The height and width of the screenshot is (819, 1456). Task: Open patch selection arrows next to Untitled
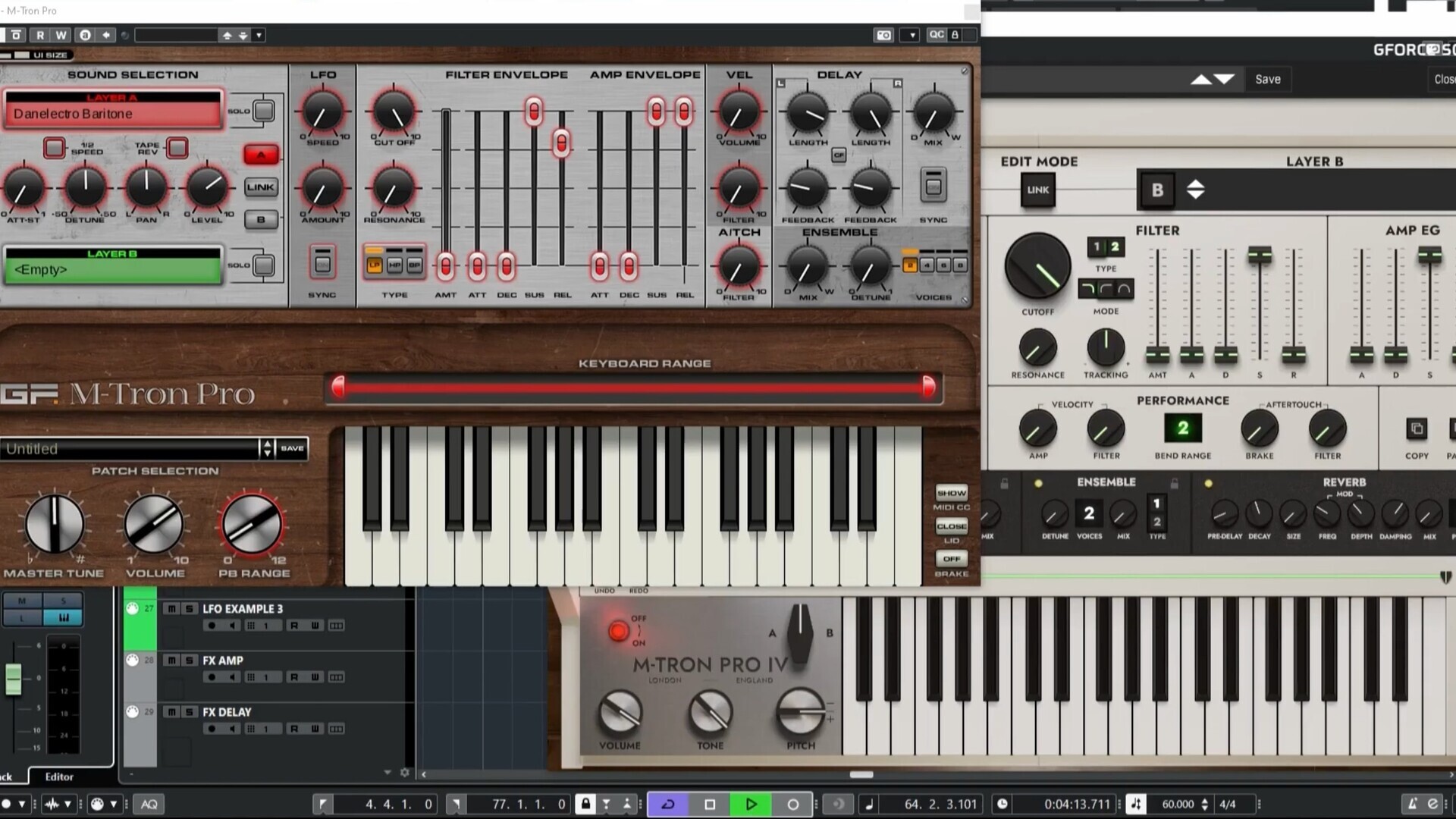click(x=267, y=448)
